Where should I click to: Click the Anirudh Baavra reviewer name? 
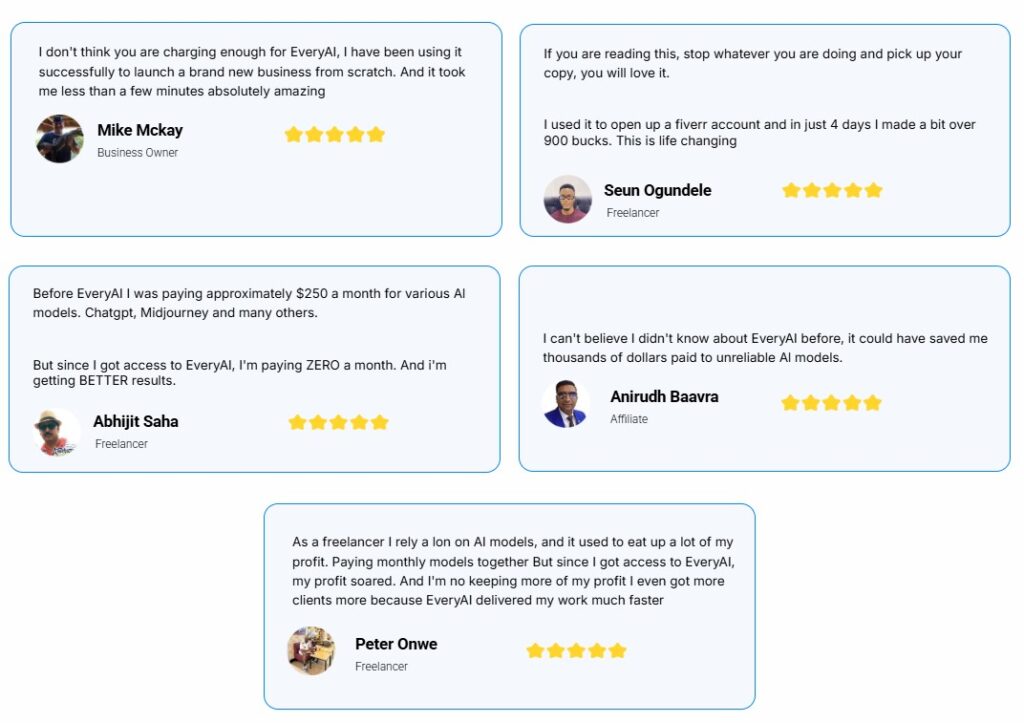click(x=664, y=397)
